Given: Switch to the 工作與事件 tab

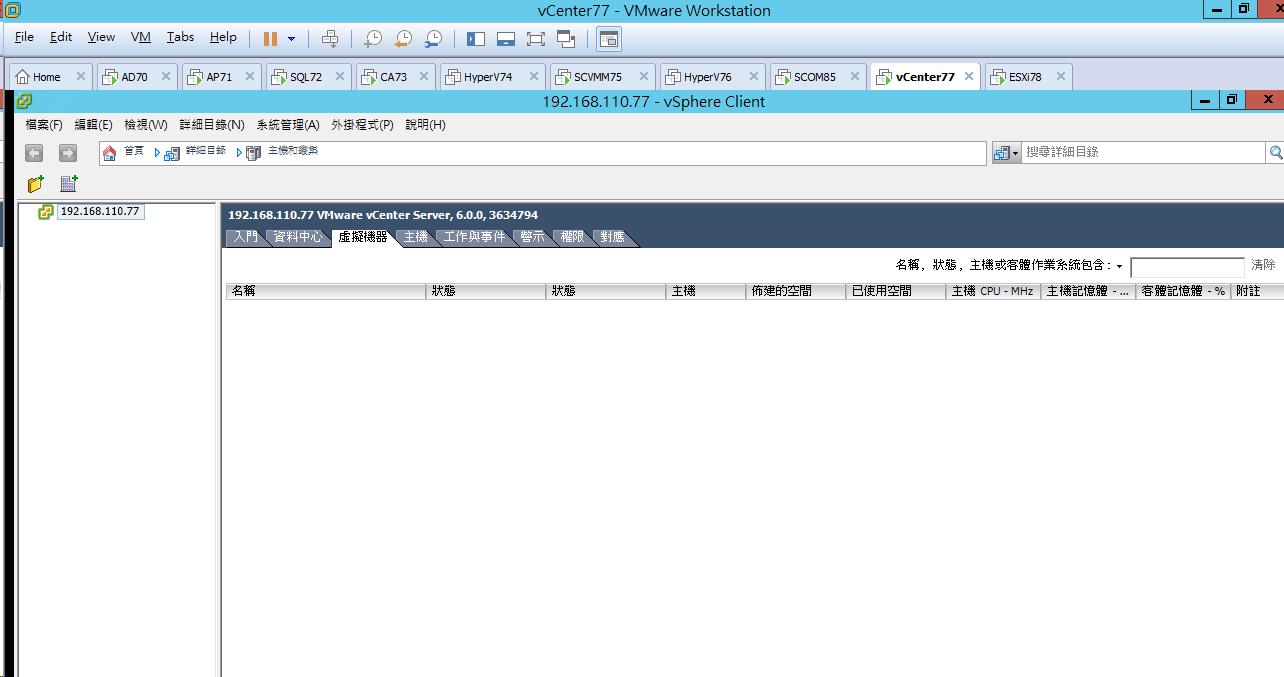Looking at the screenshot, I should click(474, 238).
